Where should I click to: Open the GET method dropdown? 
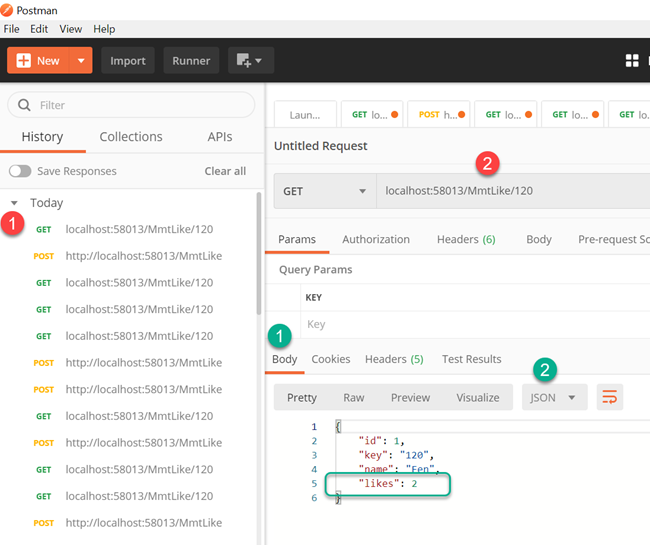pyautogui.click(x=325, y=191)
